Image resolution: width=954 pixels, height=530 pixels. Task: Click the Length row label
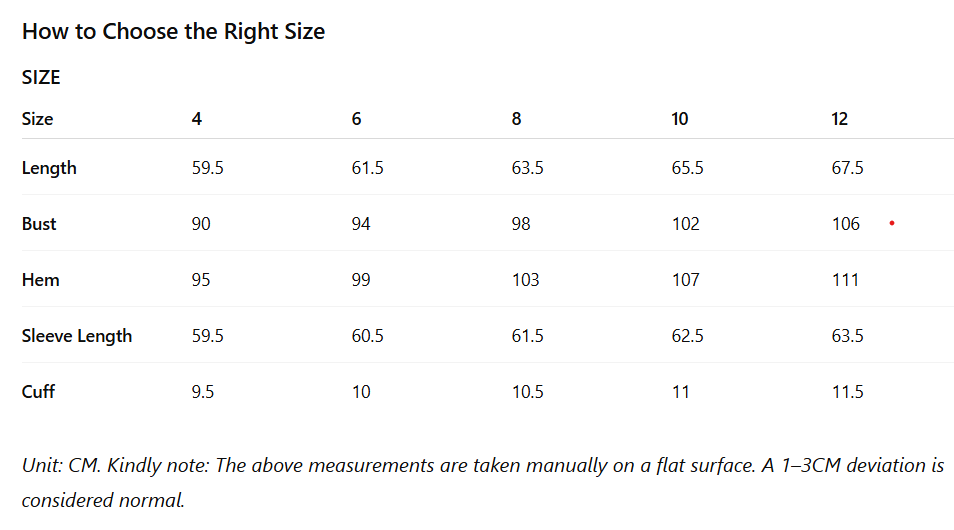click(x=49, y=168)
